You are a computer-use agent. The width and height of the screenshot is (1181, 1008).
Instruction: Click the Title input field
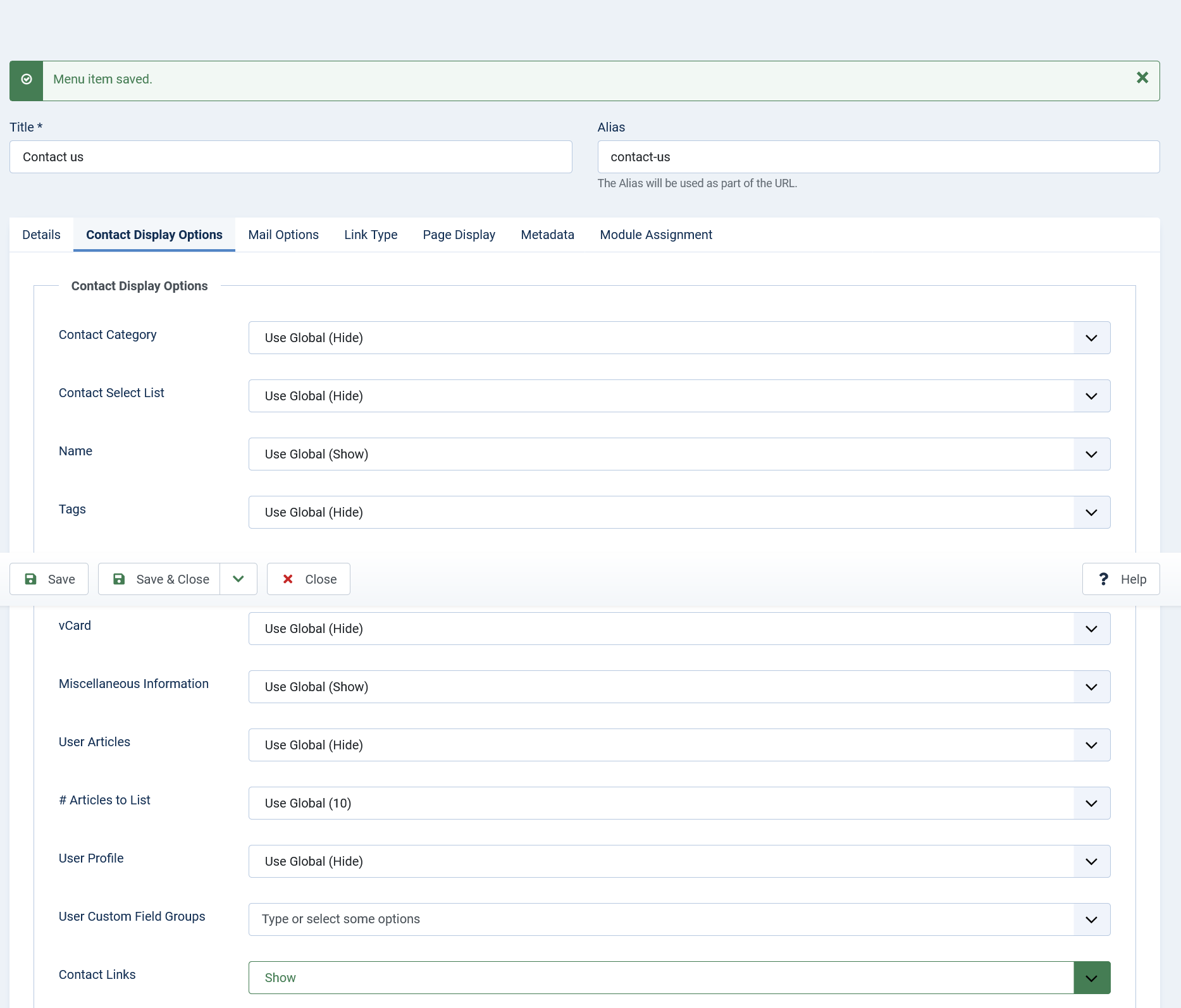pos(291,157)
